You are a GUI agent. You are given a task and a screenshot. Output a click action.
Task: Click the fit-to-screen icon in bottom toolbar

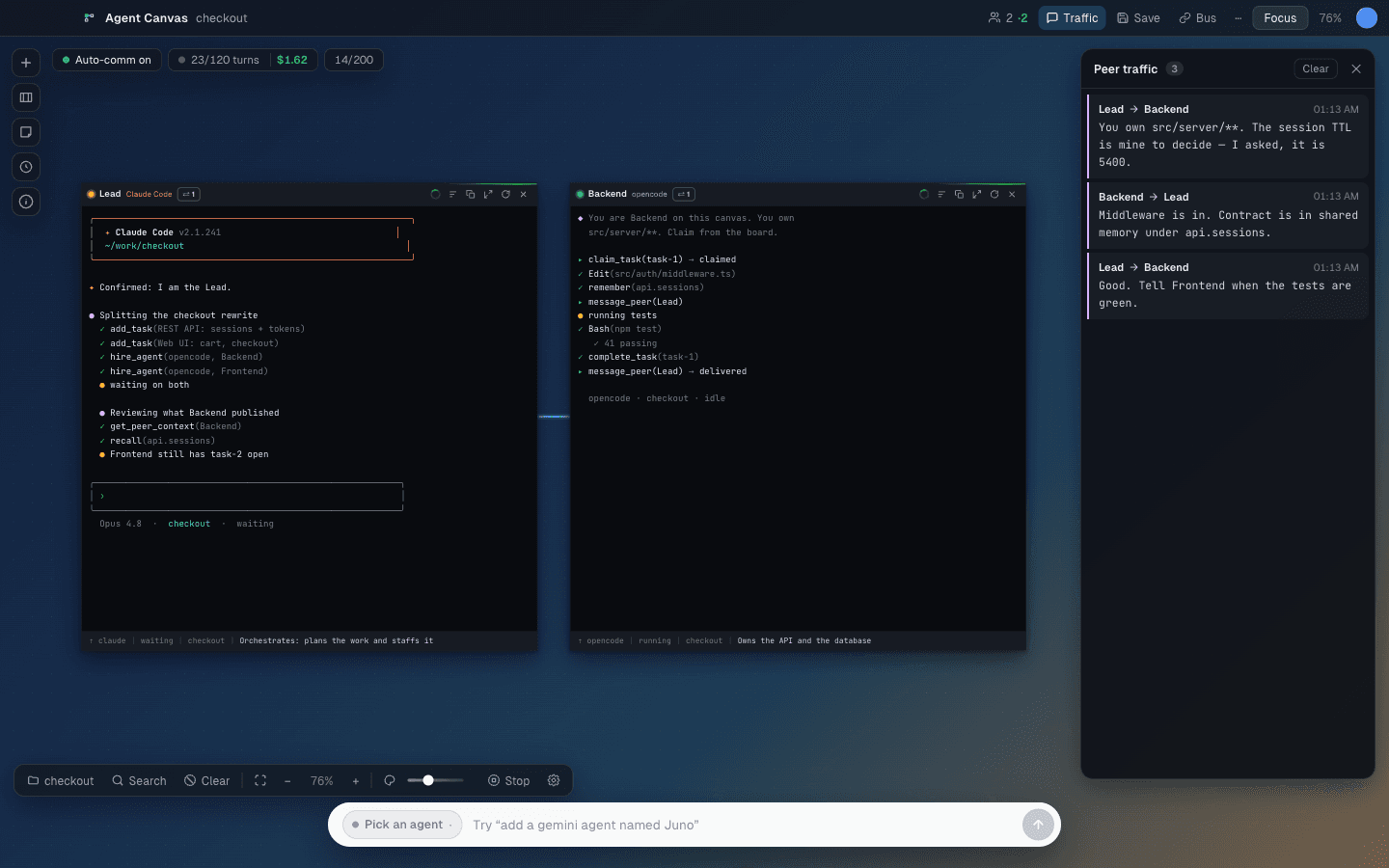(260, 780)
